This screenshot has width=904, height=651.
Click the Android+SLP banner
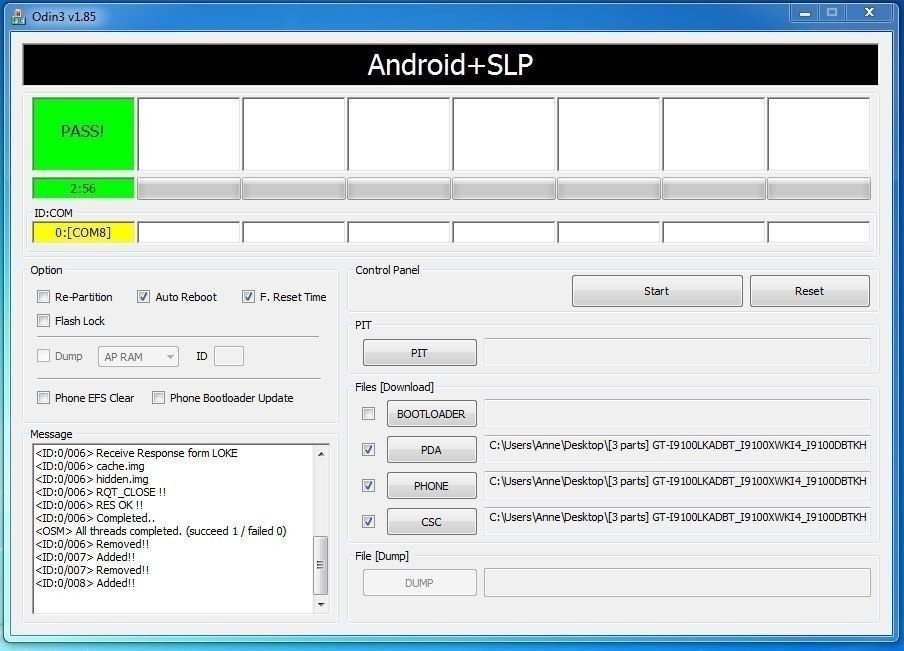pyautogui.click(x=450, y=65)
